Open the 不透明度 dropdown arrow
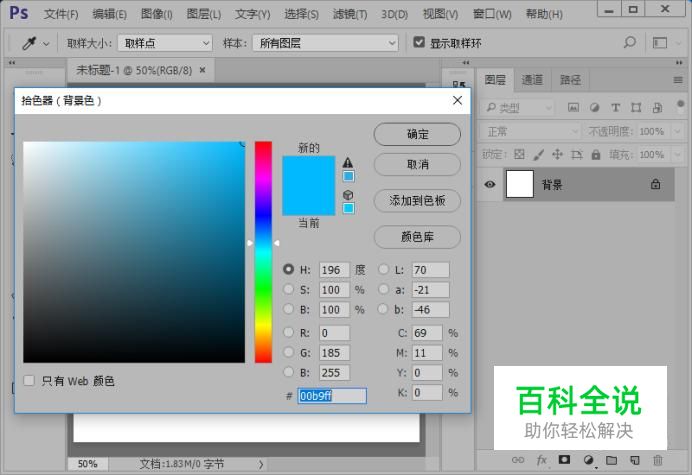Viewport: 692px width, 475px height. 677,131
